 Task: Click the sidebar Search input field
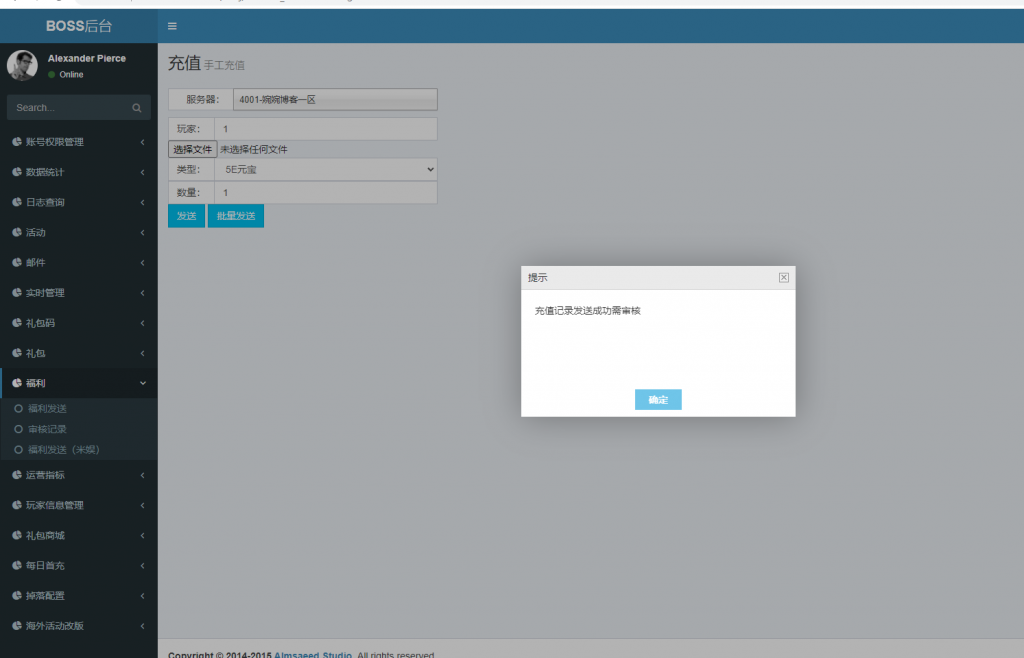point(70,108)
